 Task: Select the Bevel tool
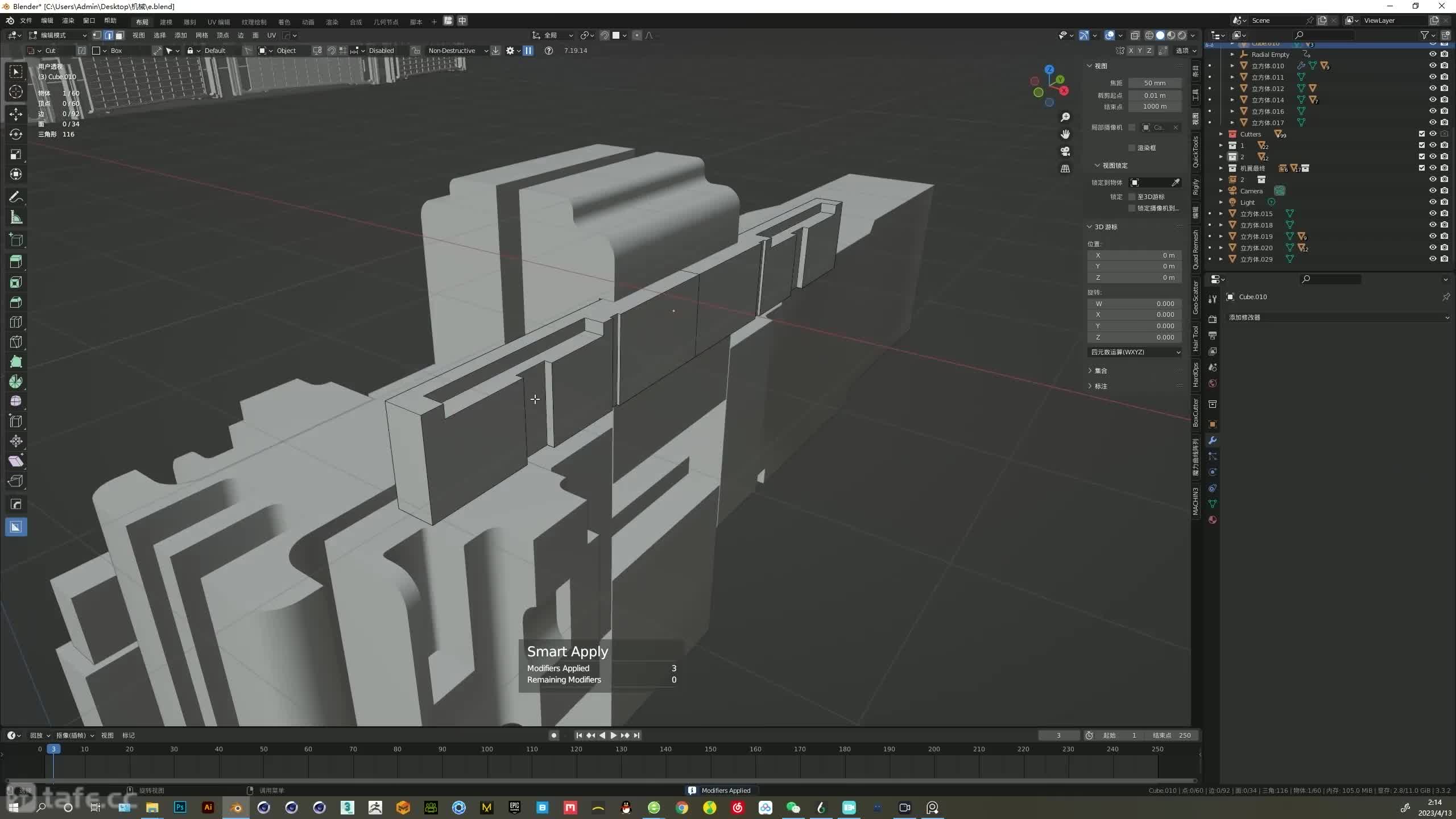tap(16, 302)
